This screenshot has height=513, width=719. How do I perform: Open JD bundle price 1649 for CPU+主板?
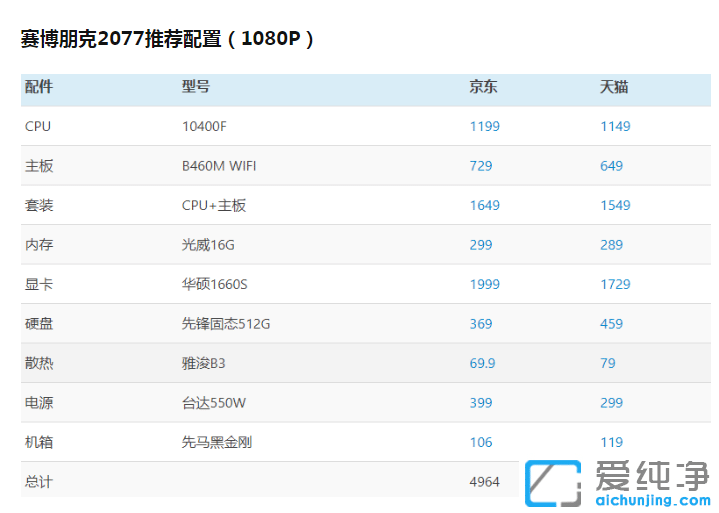484,205
